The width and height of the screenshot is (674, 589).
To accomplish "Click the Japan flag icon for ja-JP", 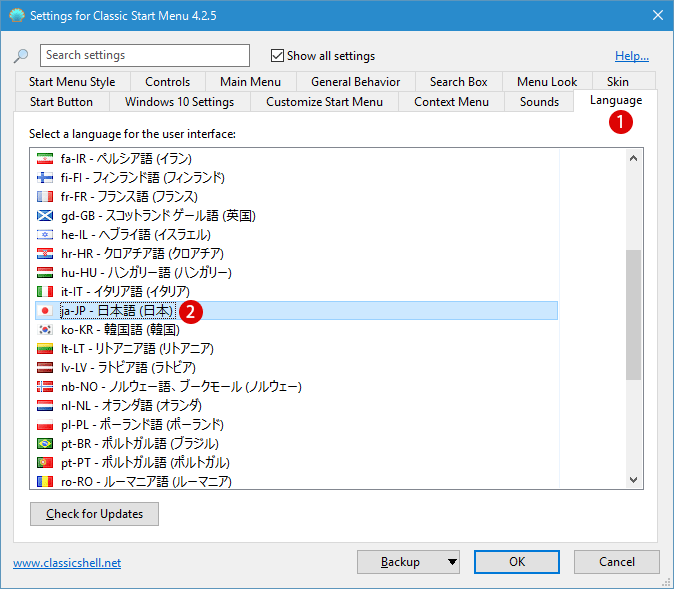I will [x=45, y=310].
